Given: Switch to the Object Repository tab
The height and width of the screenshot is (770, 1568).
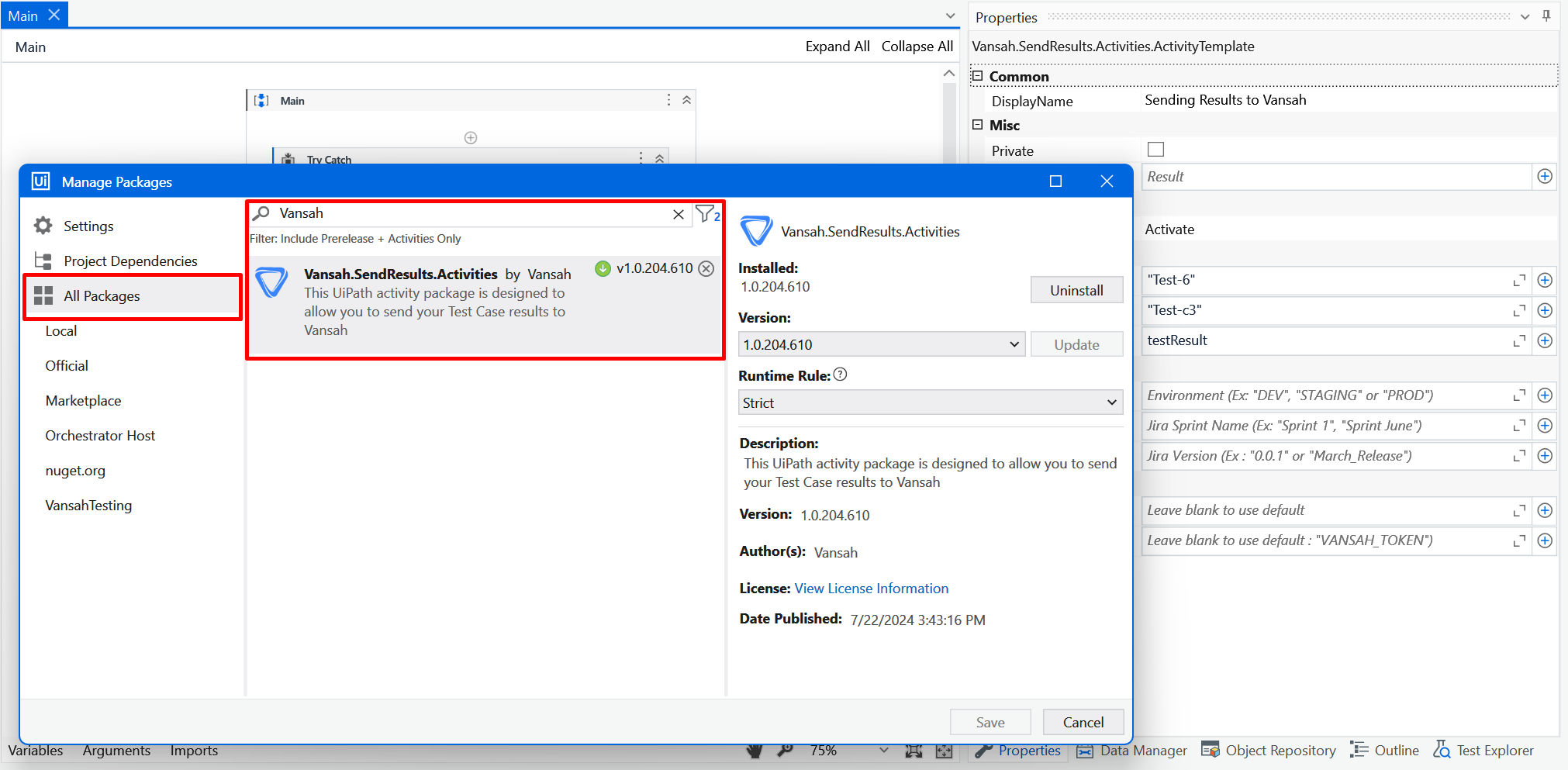Looking at the screenshot, I should click(x=1269, y=751).
